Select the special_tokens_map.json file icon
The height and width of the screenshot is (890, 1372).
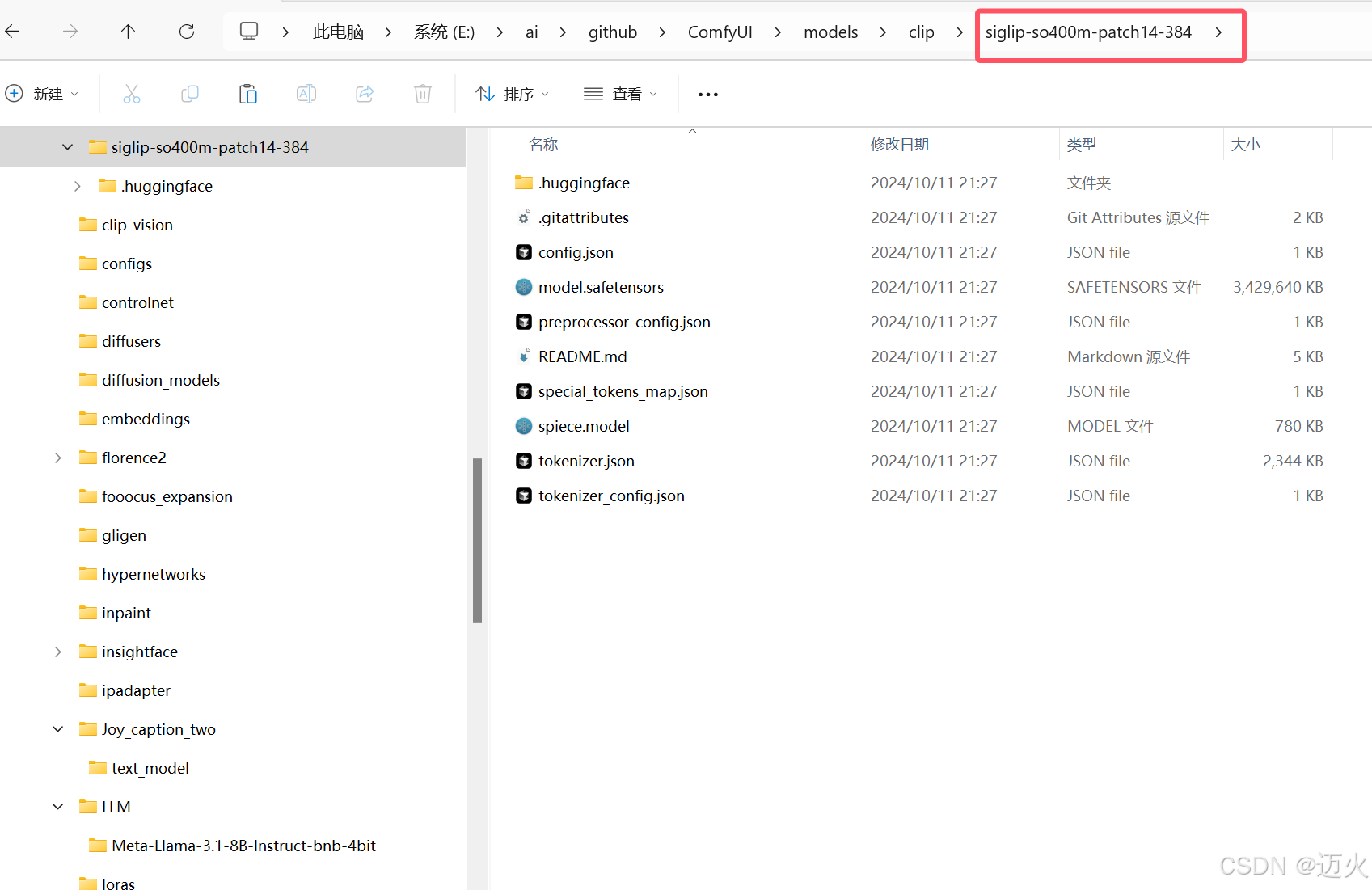[x=524, y=391]
